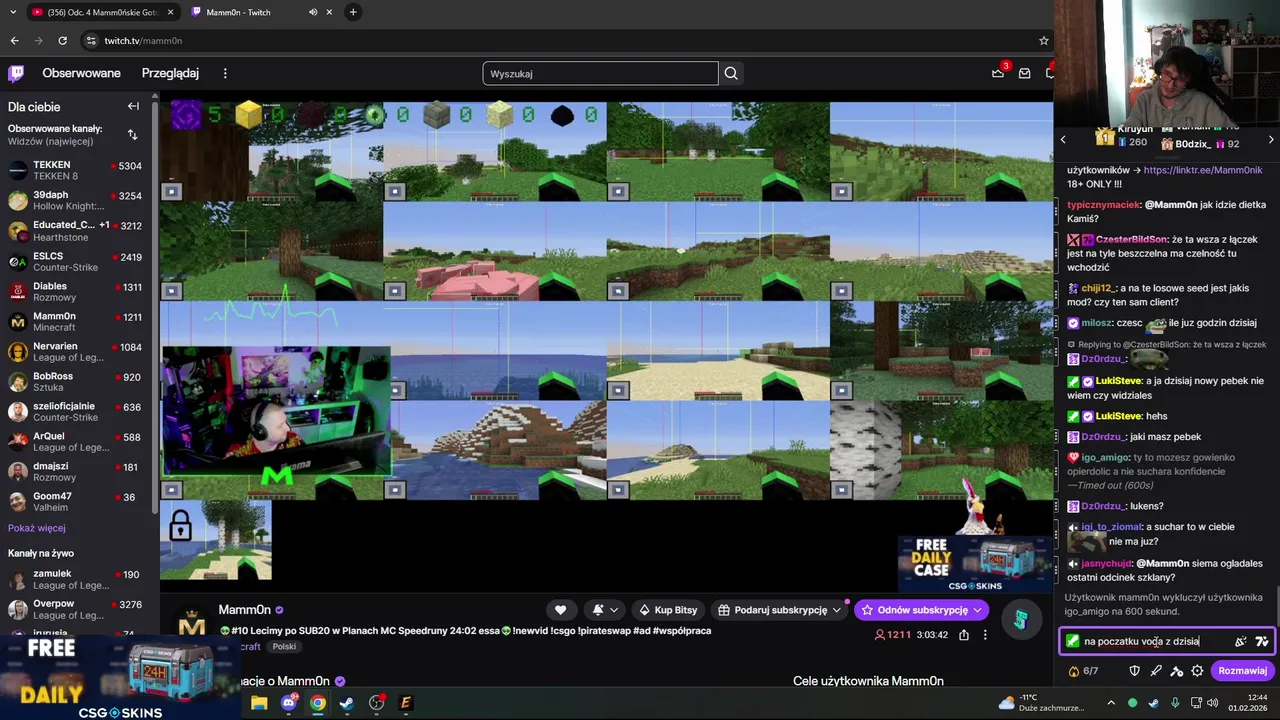This screenshot has width=1280, height=720.
Task: Toggle microphone icon in system tray
Action: pos(1174,702)
